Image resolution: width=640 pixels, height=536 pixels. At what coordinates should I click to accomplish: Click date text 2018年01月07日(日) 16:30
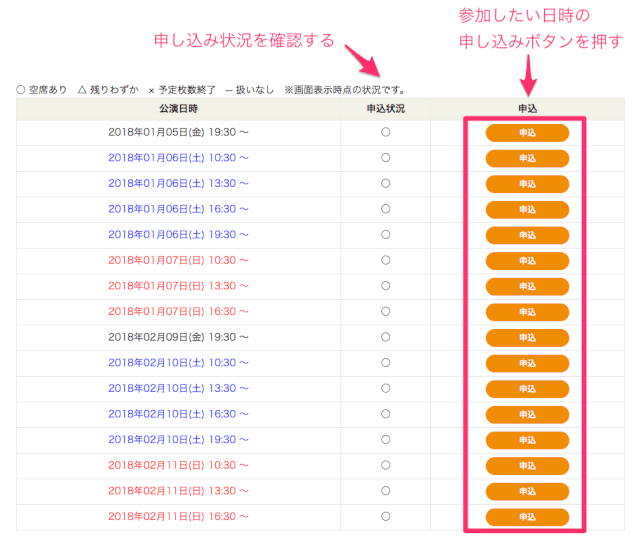pyautogui.click(x=178, y=311)
